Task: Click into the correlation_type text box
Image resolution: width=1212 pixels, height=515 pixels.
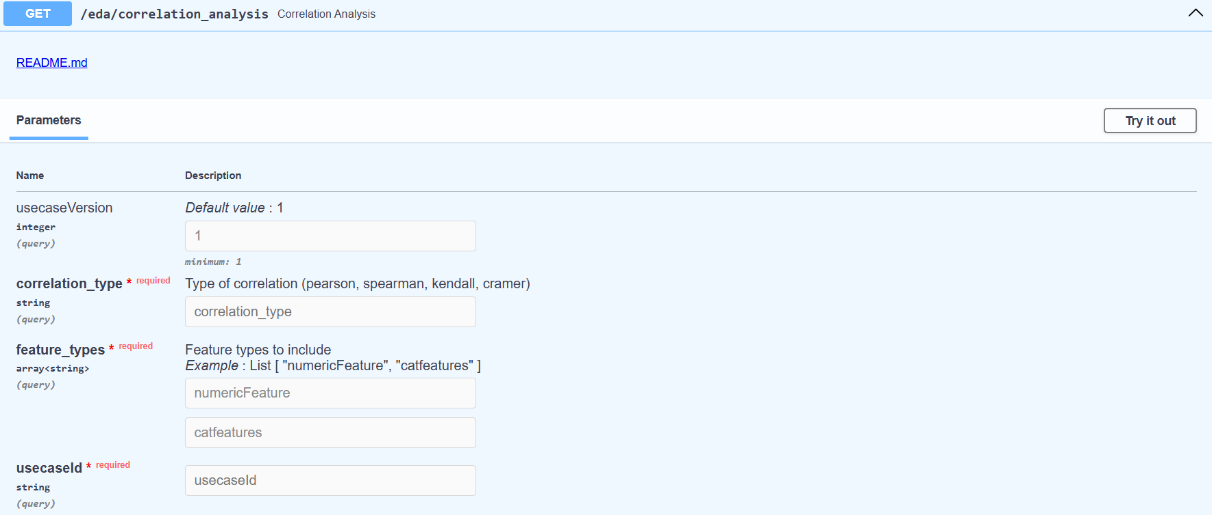Action: 330,311
